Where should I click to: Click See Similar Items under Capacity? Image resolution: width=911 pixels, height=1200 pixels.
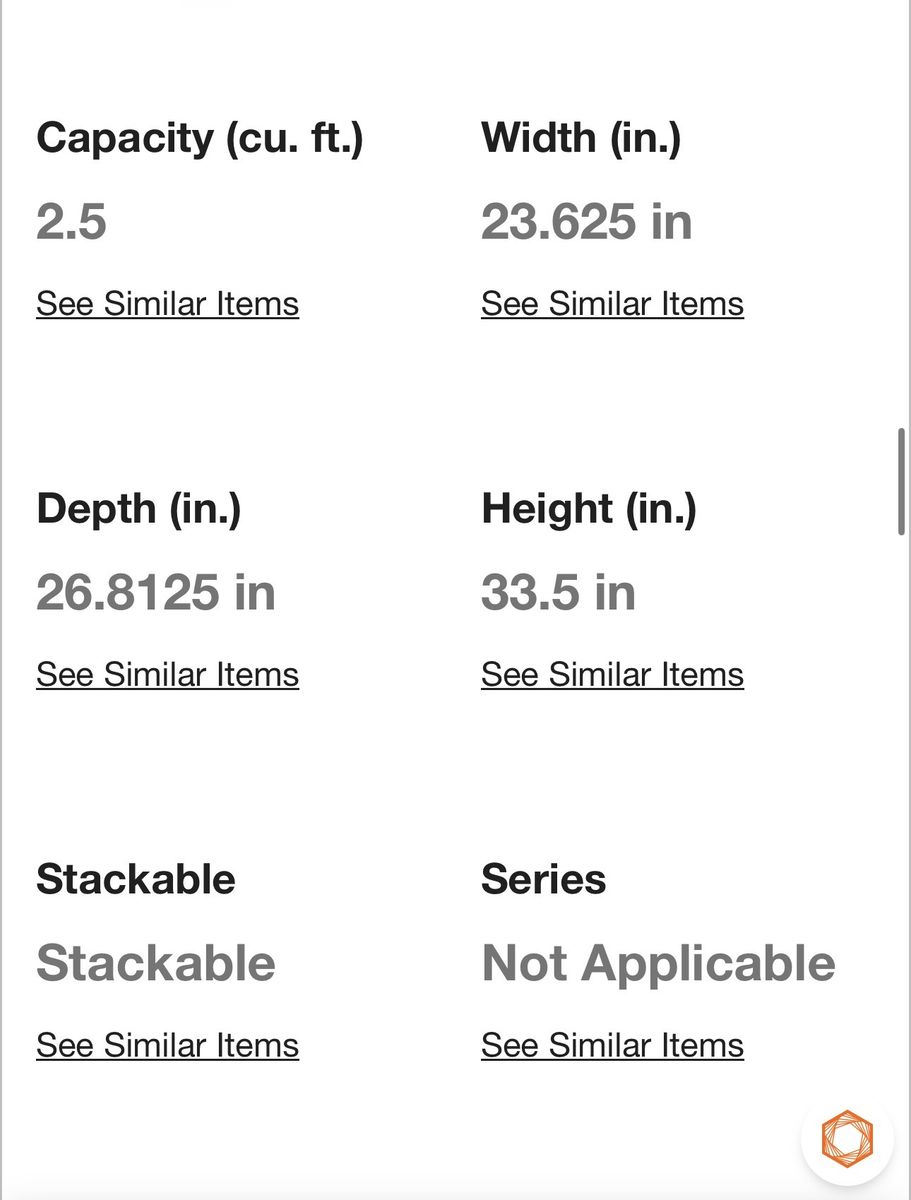pos(167,304)
